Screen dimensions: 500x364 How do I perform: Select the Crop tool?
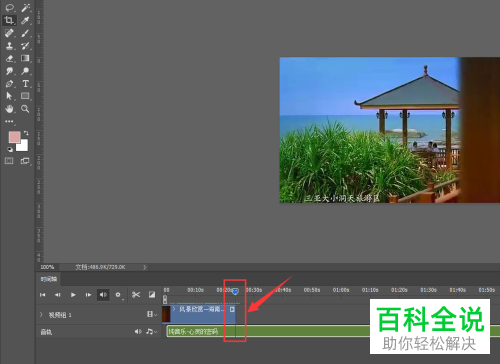[9, 20]
